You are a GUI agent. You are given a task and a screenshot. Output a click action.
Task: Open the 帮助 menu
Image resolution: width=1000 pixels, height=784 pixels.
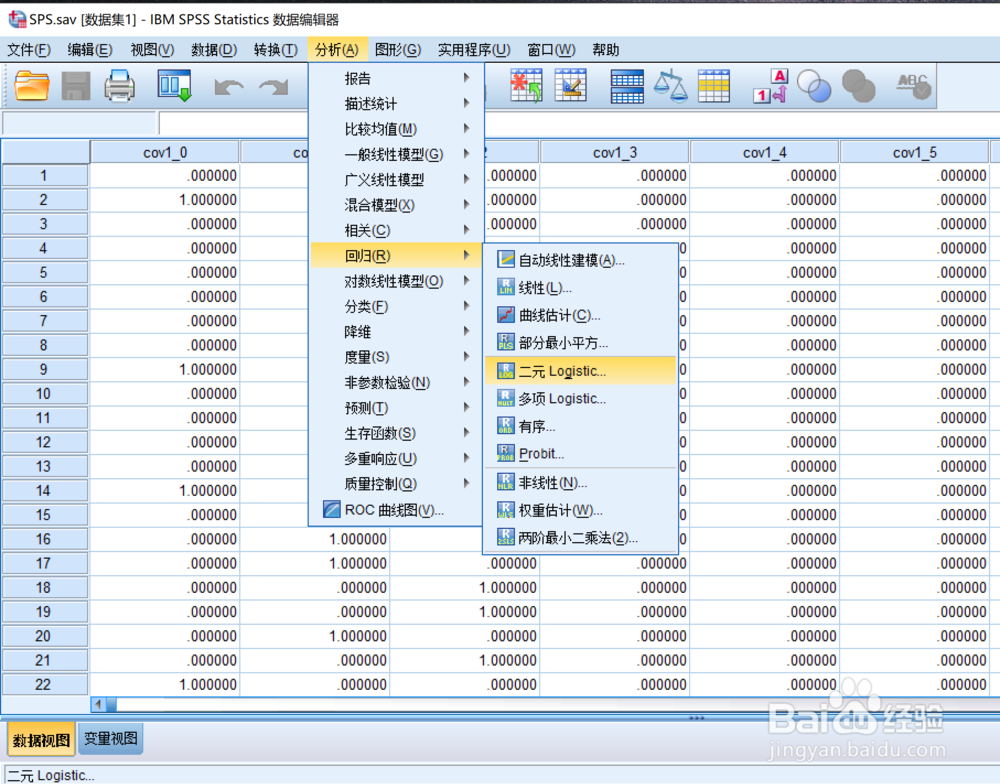pos(605,50)
